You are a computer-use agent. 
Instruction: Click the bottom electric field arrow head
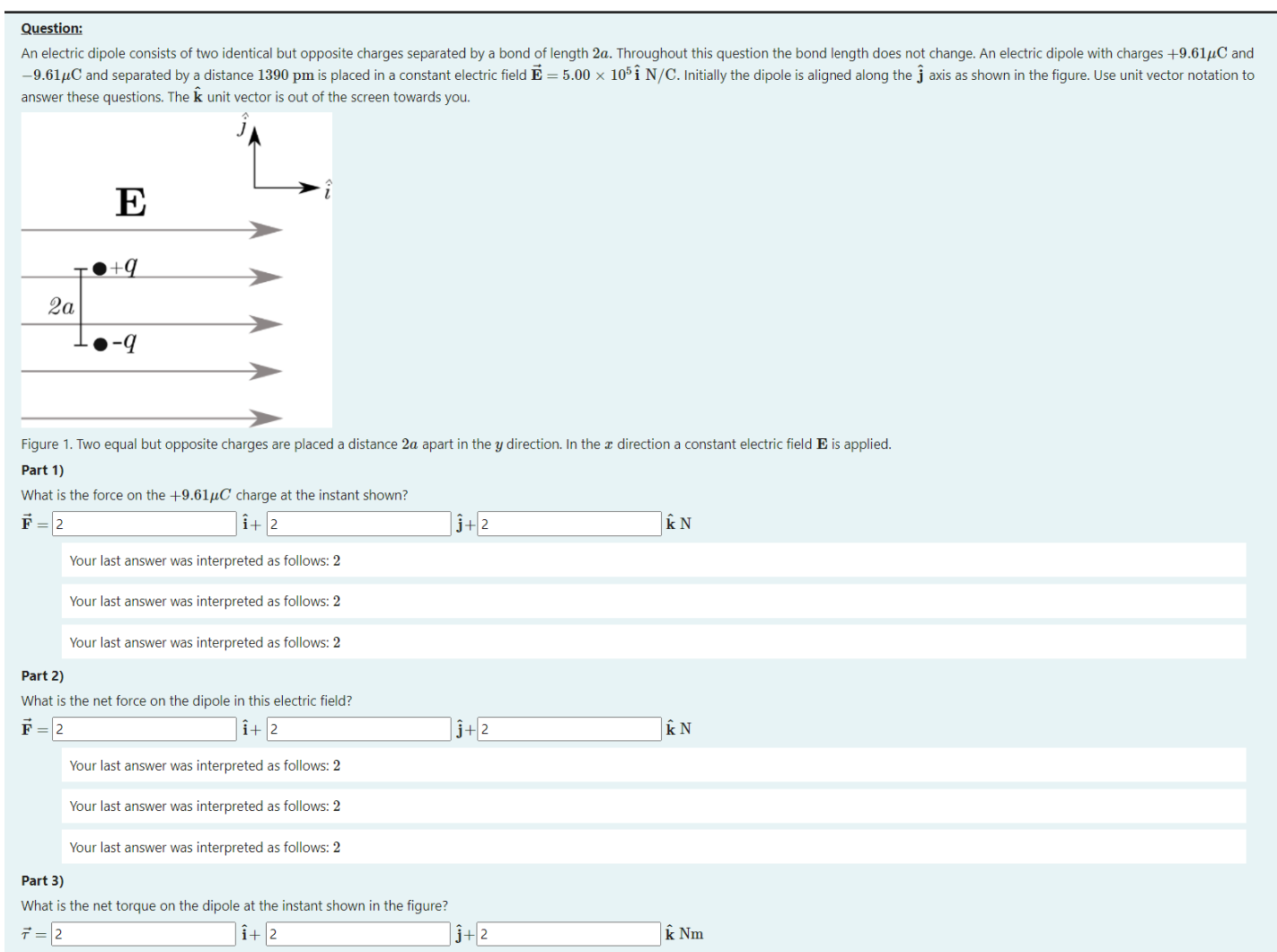click(x=266, y=419)
